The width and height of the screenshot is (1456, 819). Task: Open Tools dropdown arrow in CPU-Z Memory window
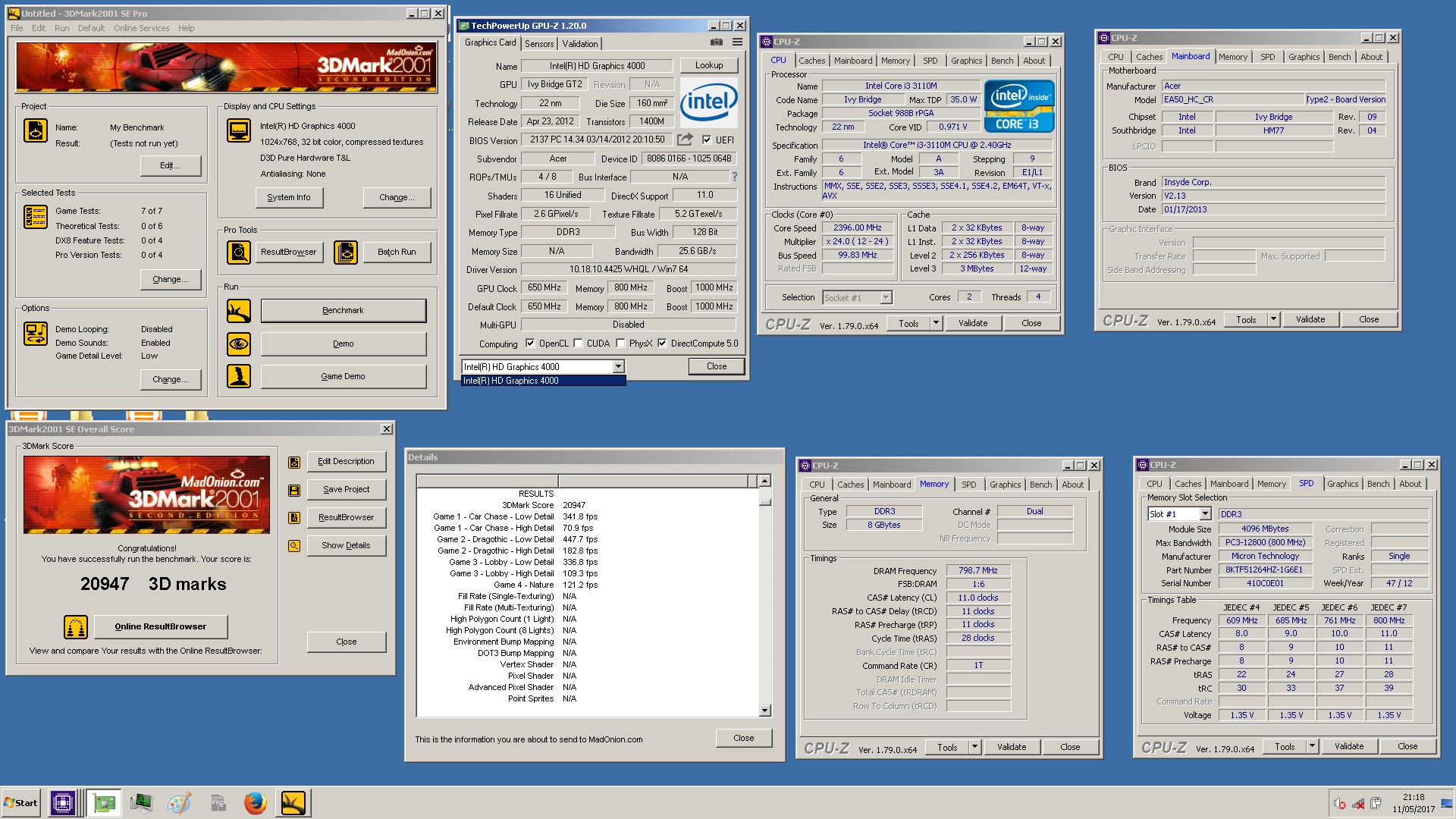(x=974, y=747)
